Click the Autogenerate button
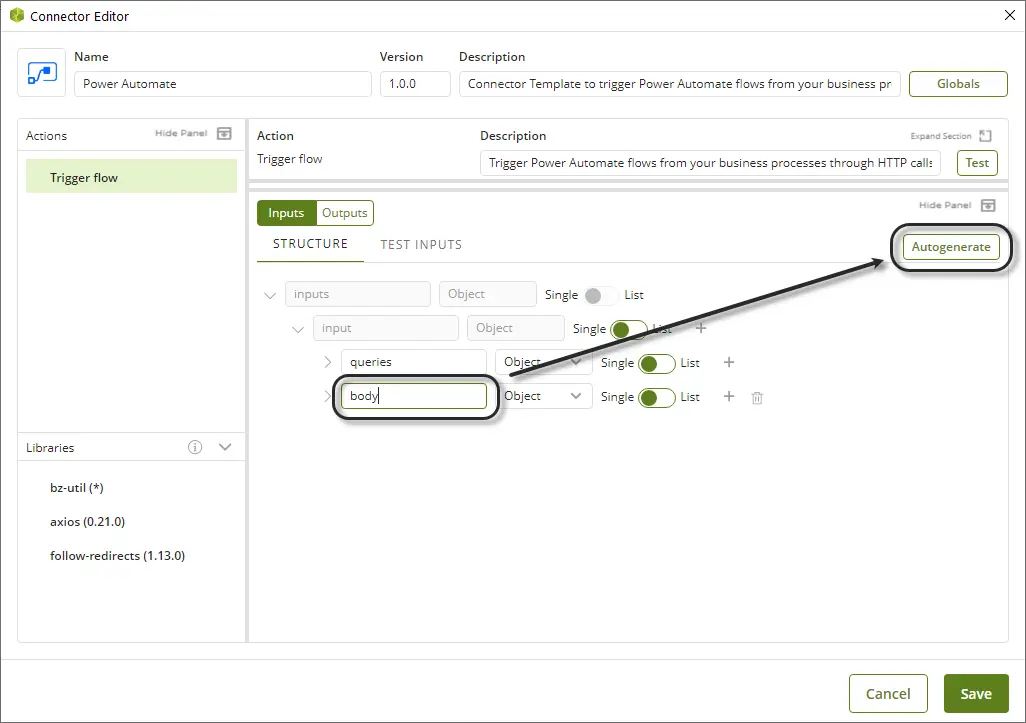Viewport: 1026px width, 723px height. click(951, 247)
